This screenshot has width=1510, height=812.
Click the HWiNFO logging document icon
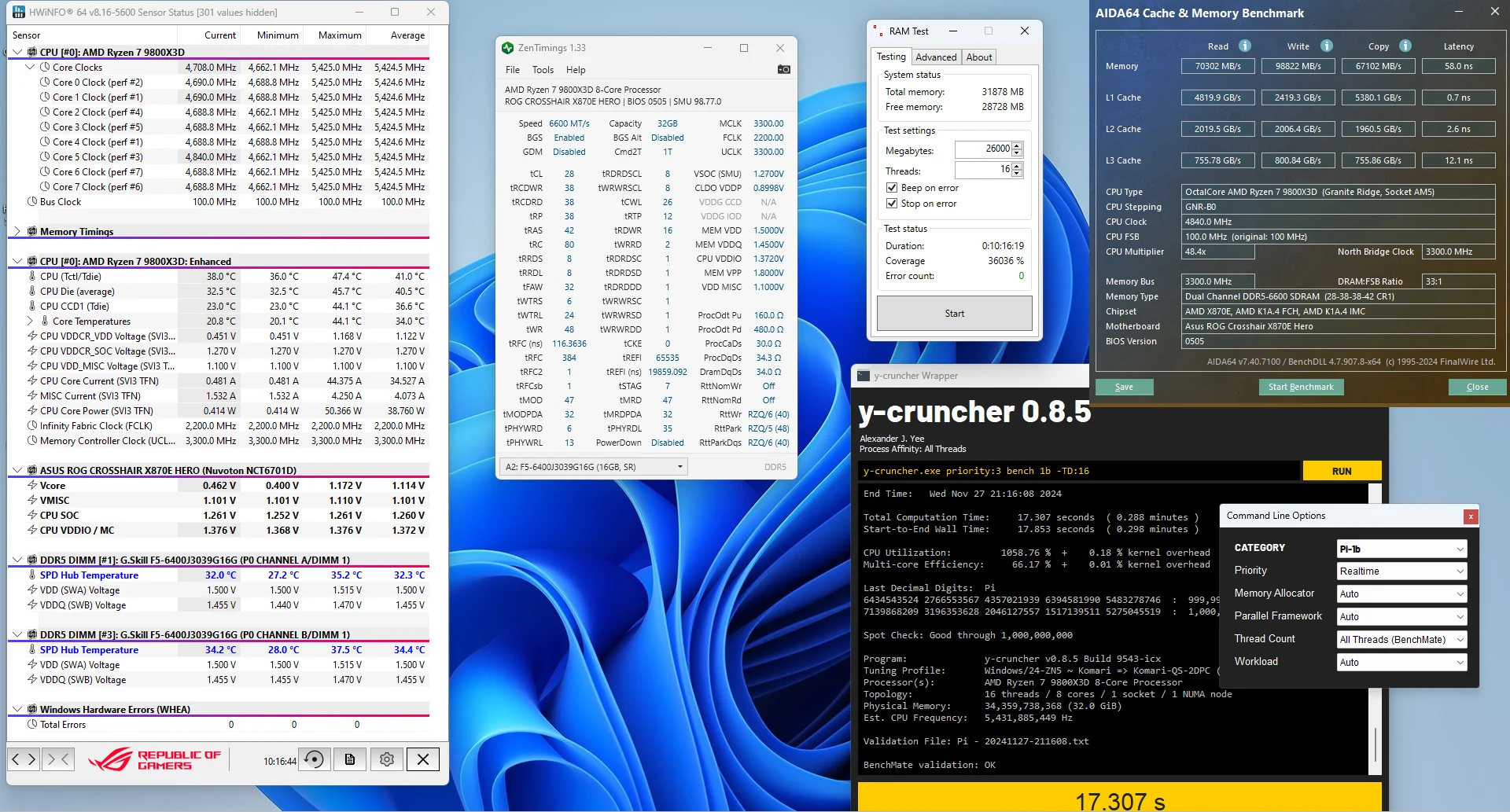pyautogui.click(x=350, y=759)
